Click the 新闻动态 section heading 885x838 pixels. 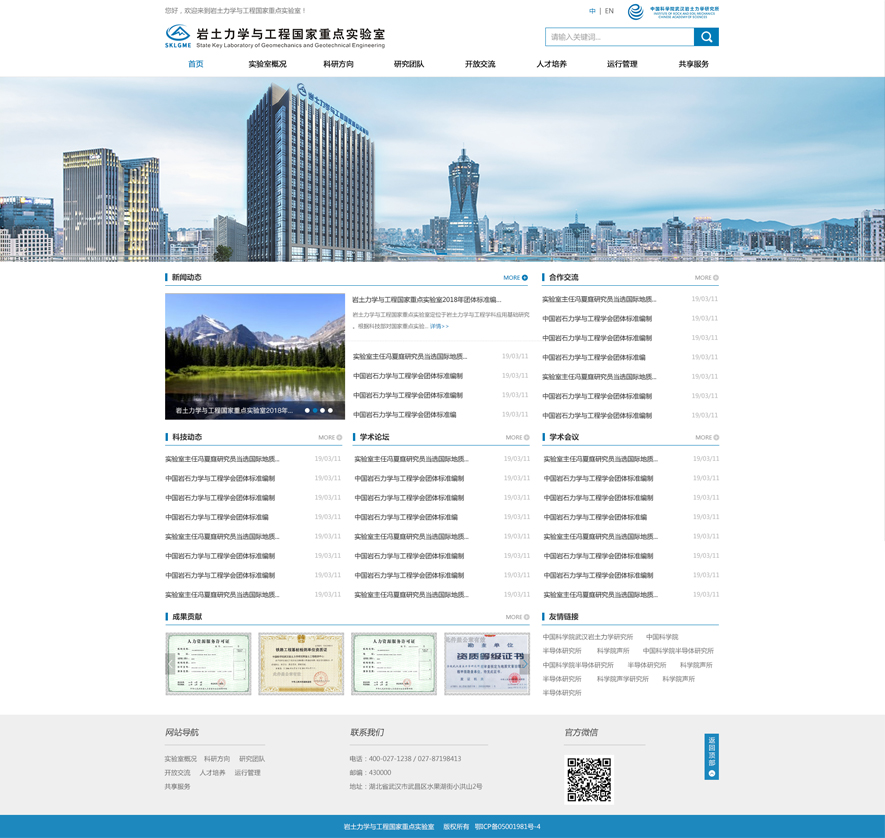click(x=186, y=277)
